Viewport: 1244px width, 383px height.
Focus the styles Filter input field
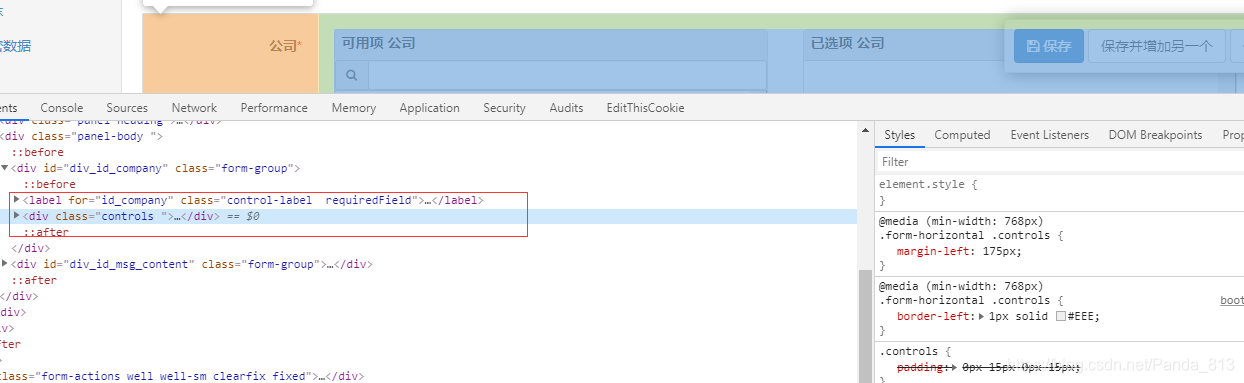pos(1060,161)
